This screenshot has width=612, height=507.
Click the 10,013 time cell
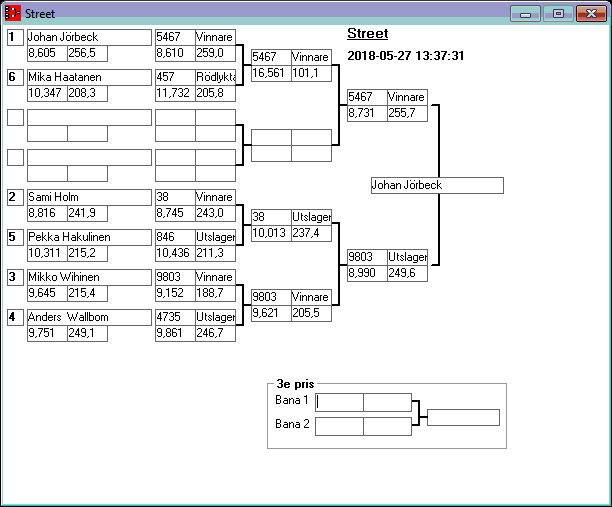[270, 233]
